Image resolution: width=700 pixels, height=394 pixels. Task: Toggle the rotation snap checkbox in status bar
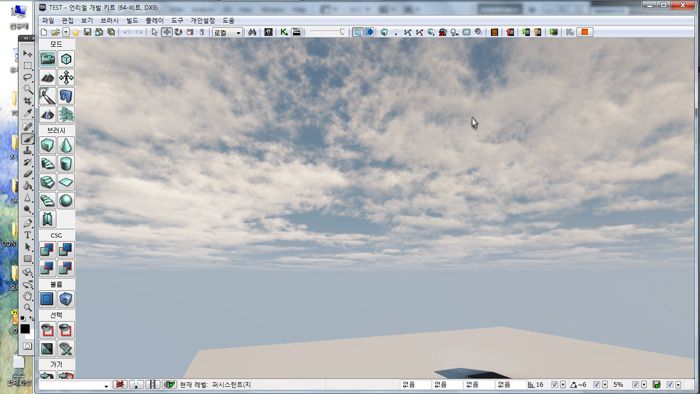(x=596, y=385)
